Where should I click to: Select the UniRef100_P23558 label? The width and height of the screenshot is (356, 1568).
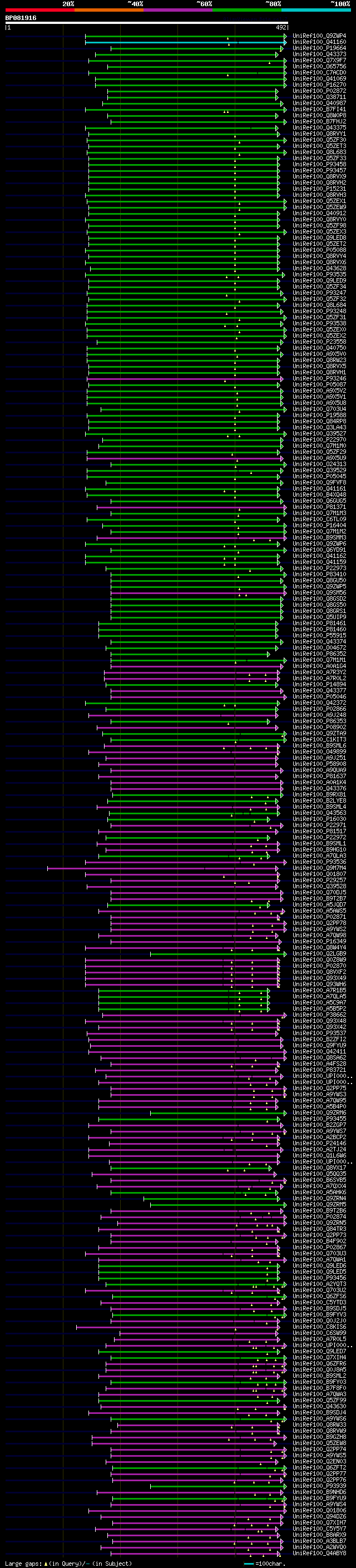point(319,342)
